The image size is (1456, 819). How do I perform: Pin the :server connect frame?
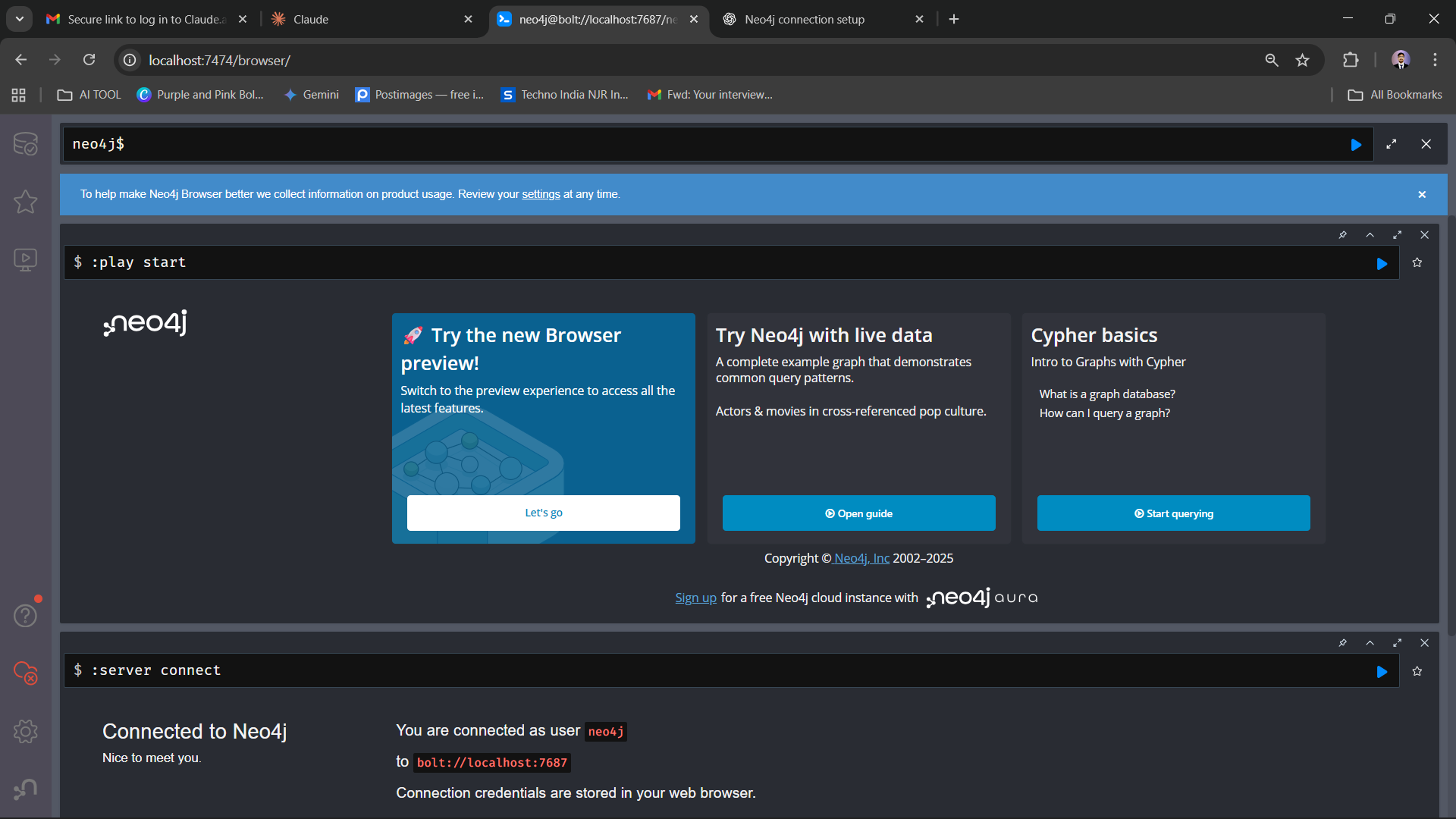[1343, 643]
